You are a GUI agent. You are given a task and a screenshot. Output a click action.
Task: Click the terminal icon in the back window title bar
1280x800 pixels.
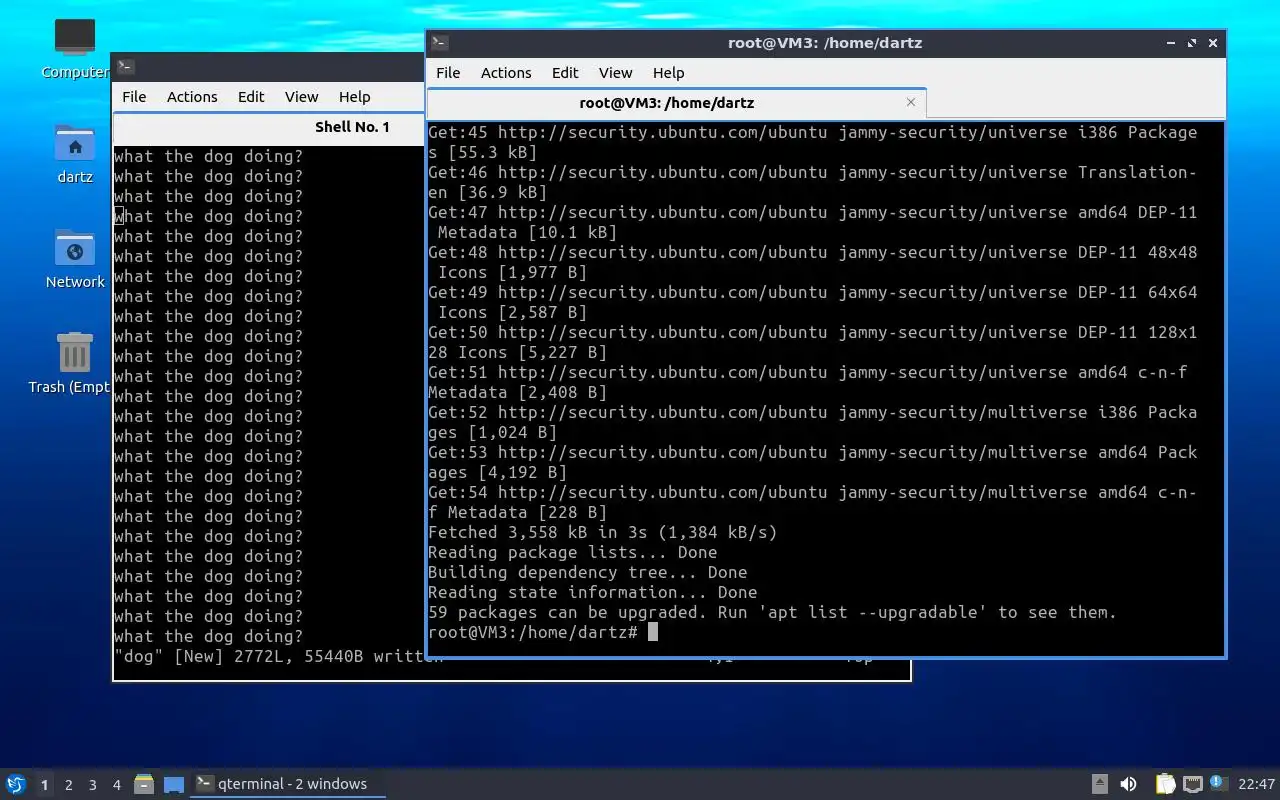[x=125, y=67]
